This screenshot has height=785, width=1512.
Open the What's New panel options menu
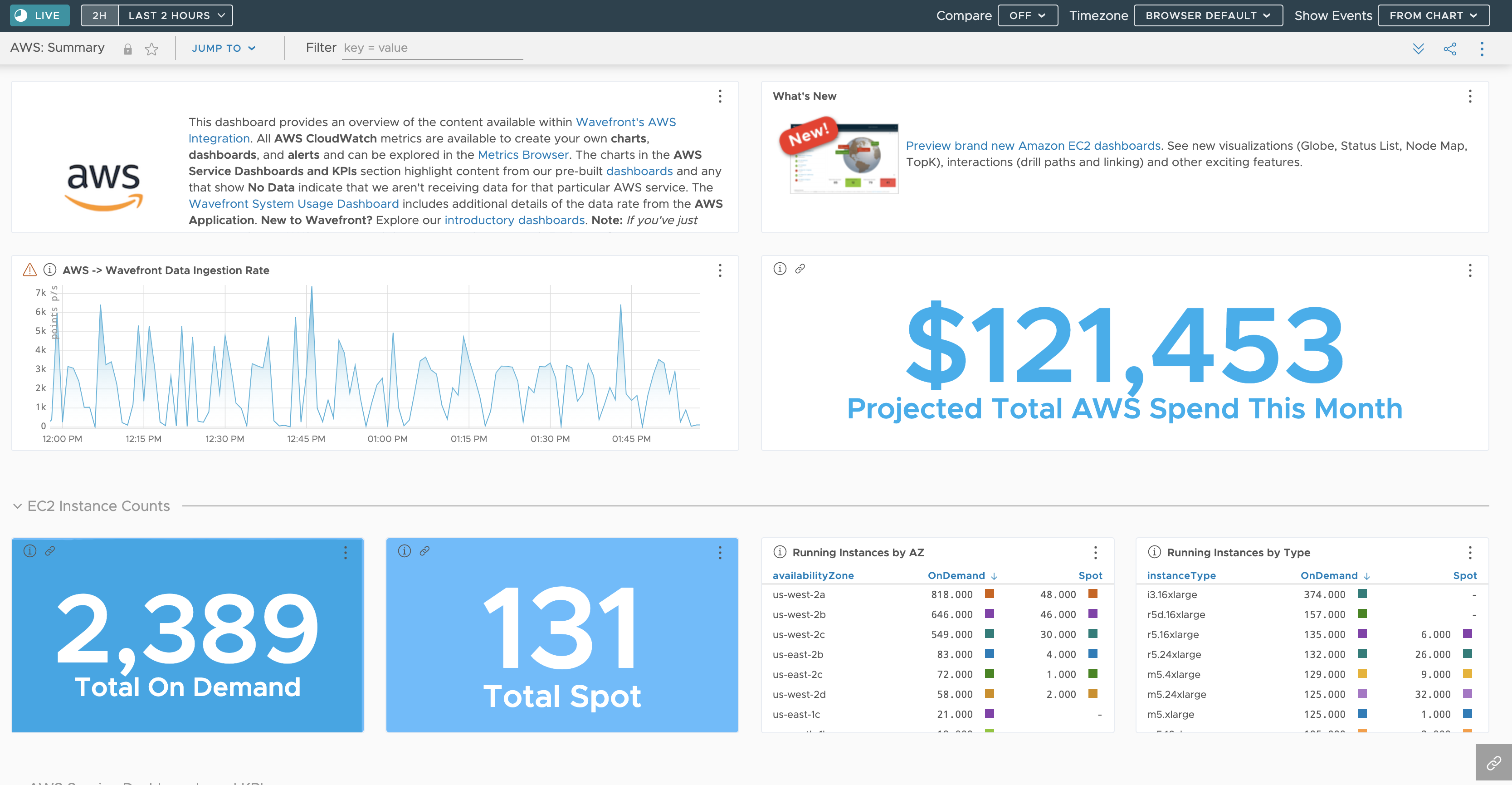[1470, 96]
